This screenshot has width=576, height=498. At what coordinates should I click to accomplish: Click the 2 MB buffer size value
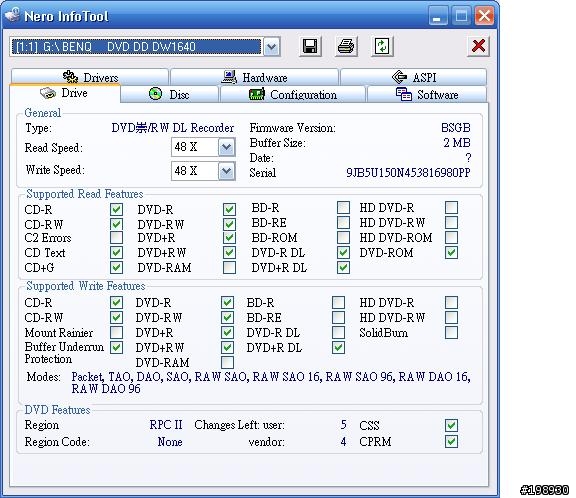pyautogui.click(x=457, y=143)
